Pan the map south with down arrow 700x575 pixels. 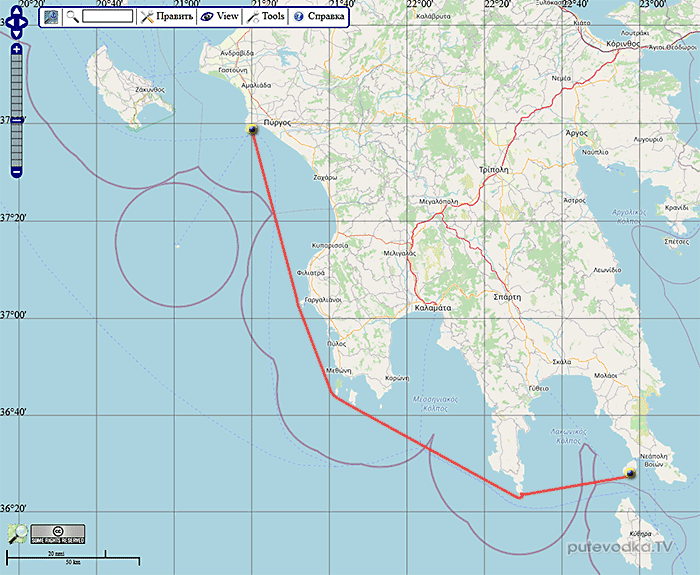pos(16,33)
